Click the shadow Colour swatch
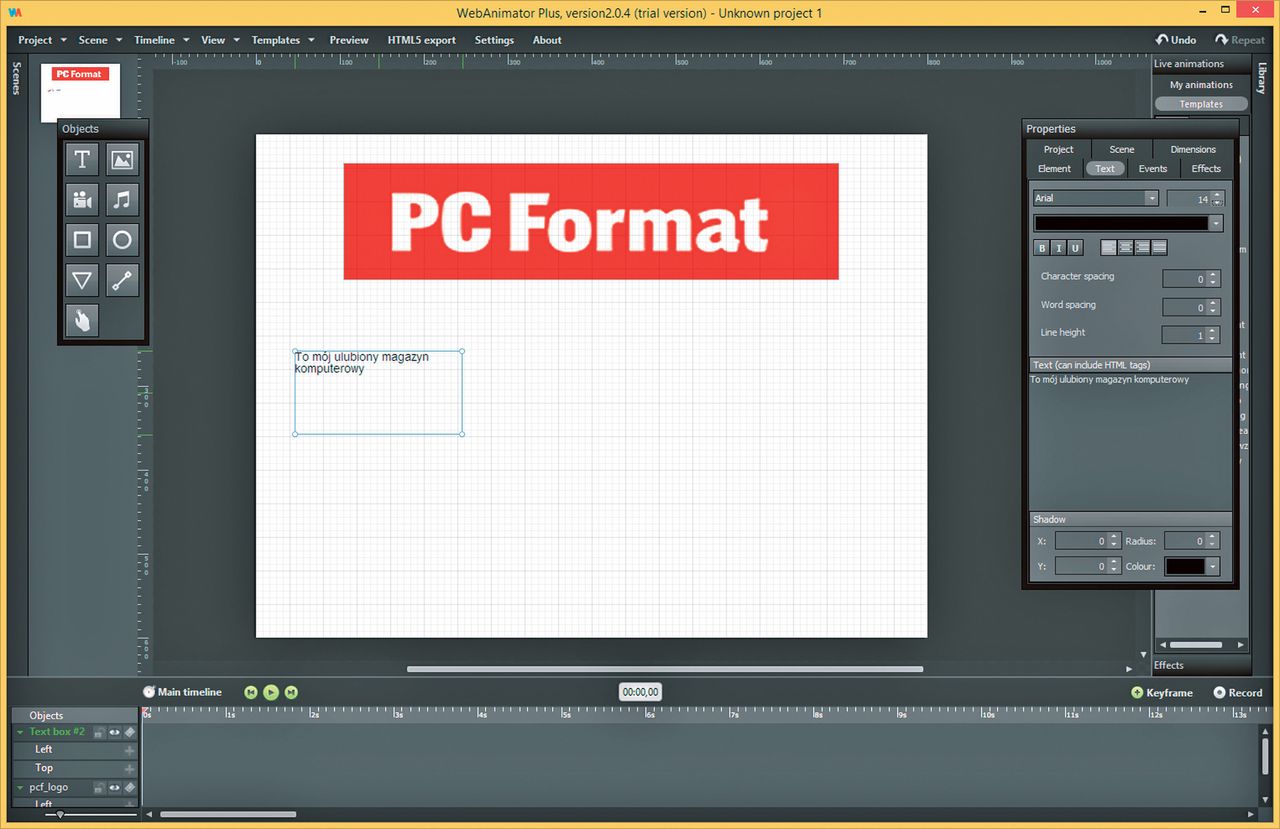 (x=1186, y=566)
